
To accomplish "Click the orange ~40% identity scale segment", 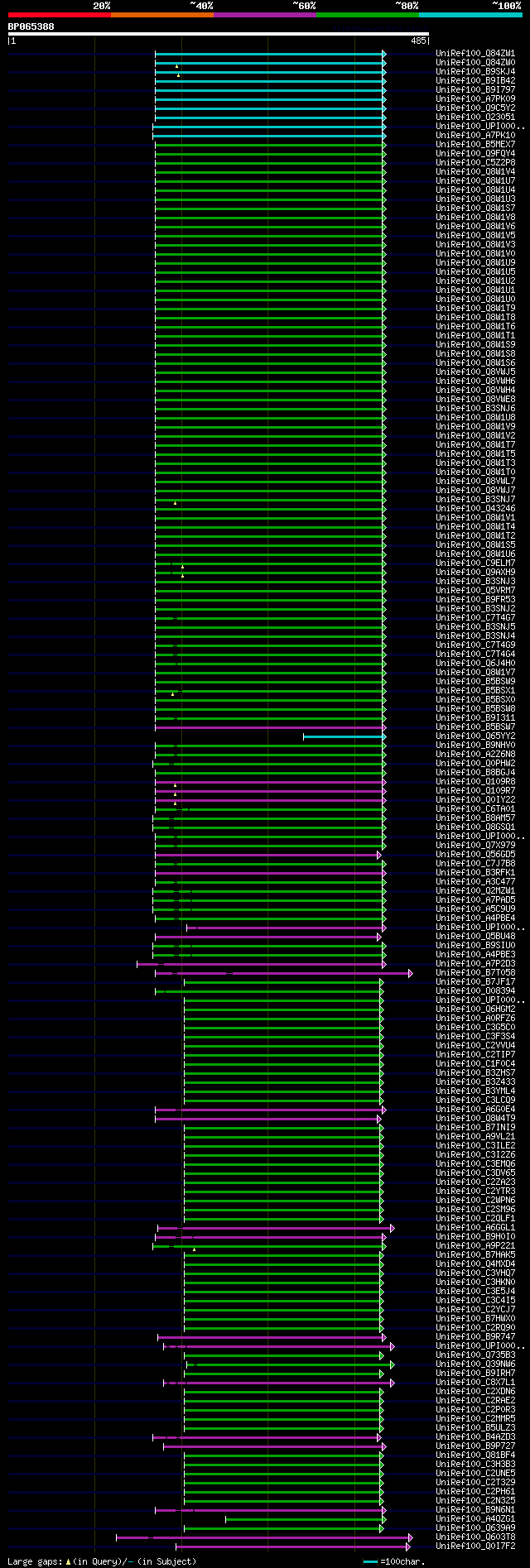I will [162, 15].
